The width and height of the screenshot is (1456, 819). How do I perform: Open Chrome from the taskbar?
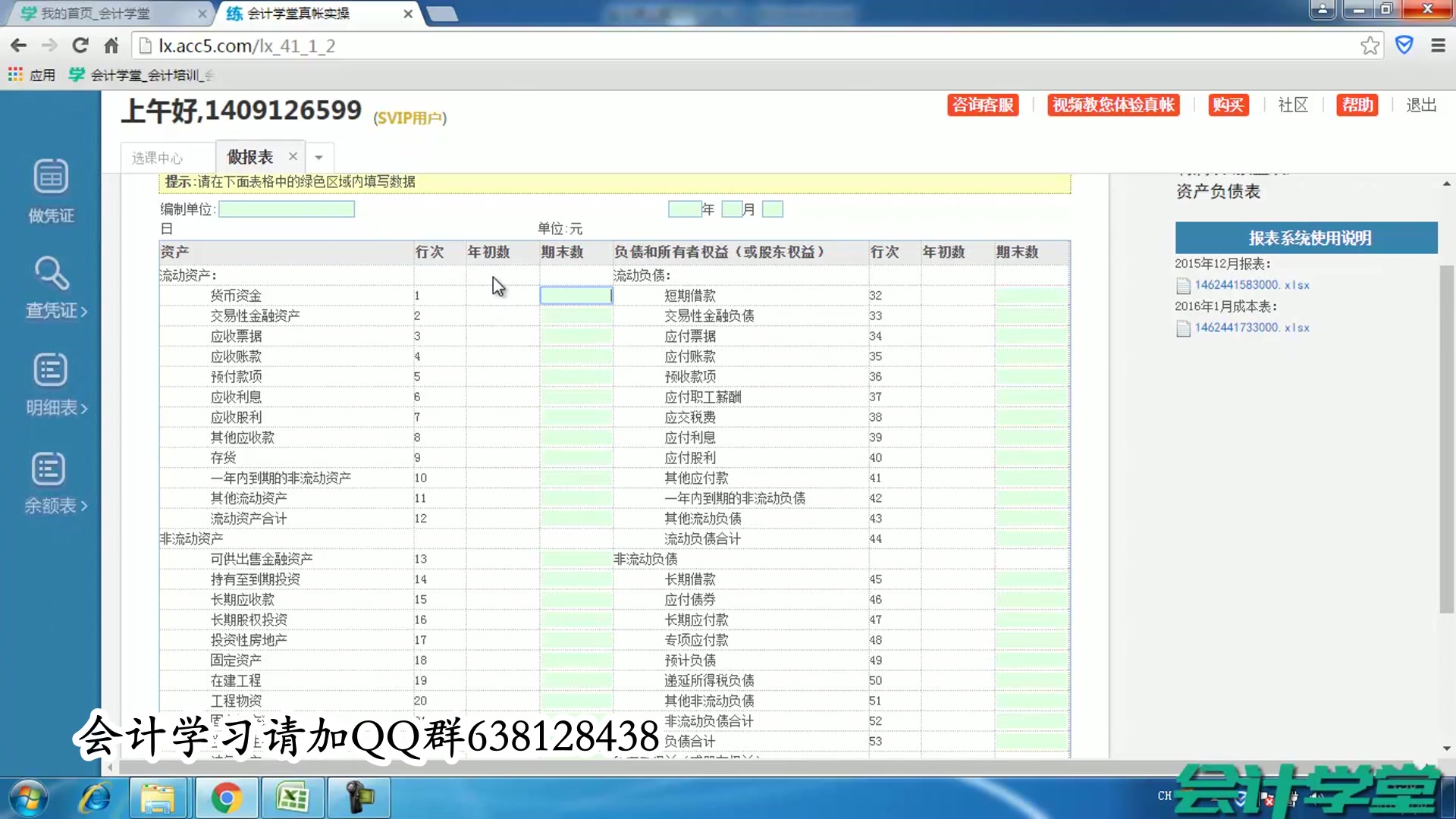tap(226, 798)
